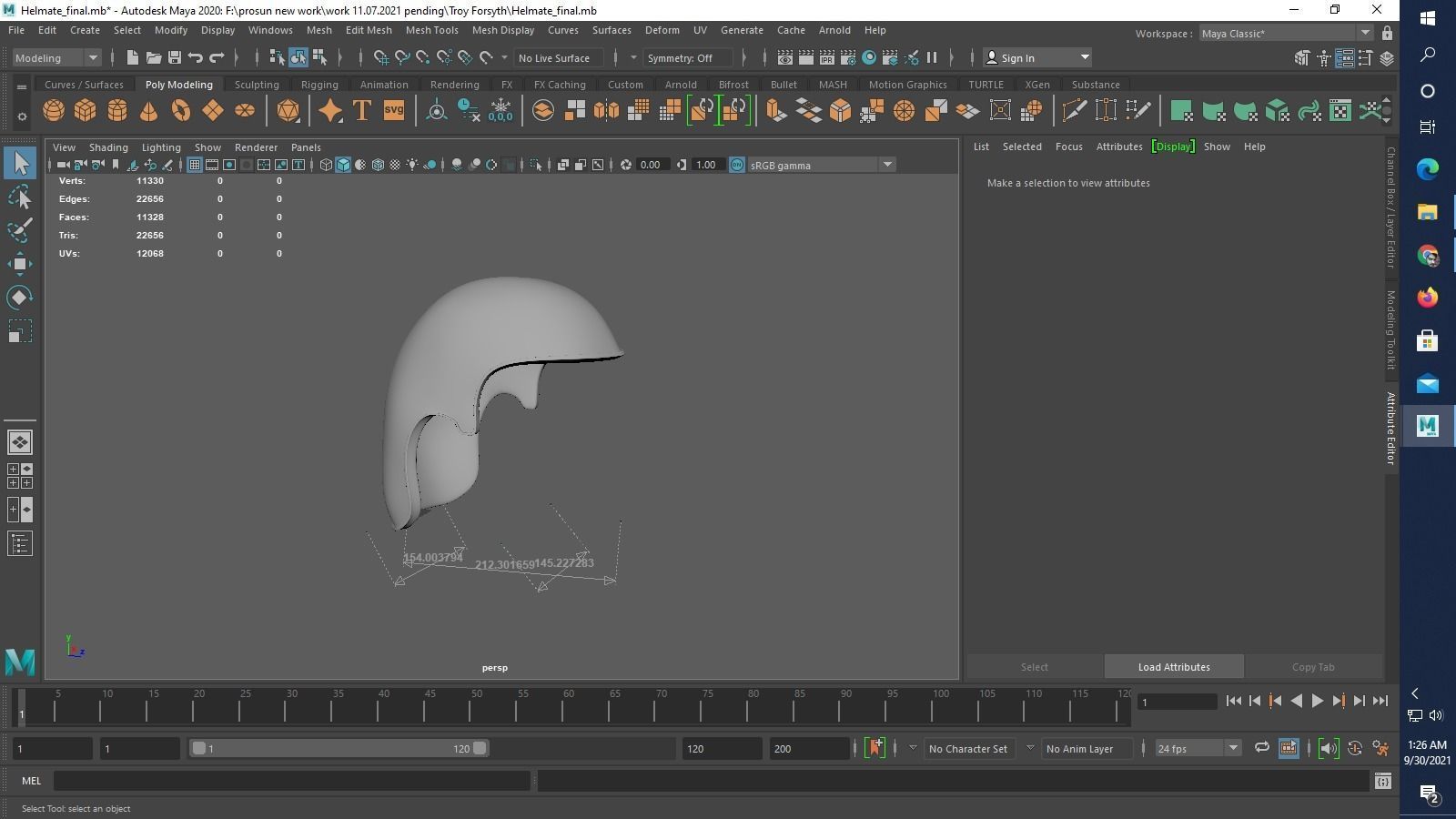Viewport: 1456px width, 819px height.
Task: Select the Lasso tool in the toolbox
Action: click(x=20, y=197)
